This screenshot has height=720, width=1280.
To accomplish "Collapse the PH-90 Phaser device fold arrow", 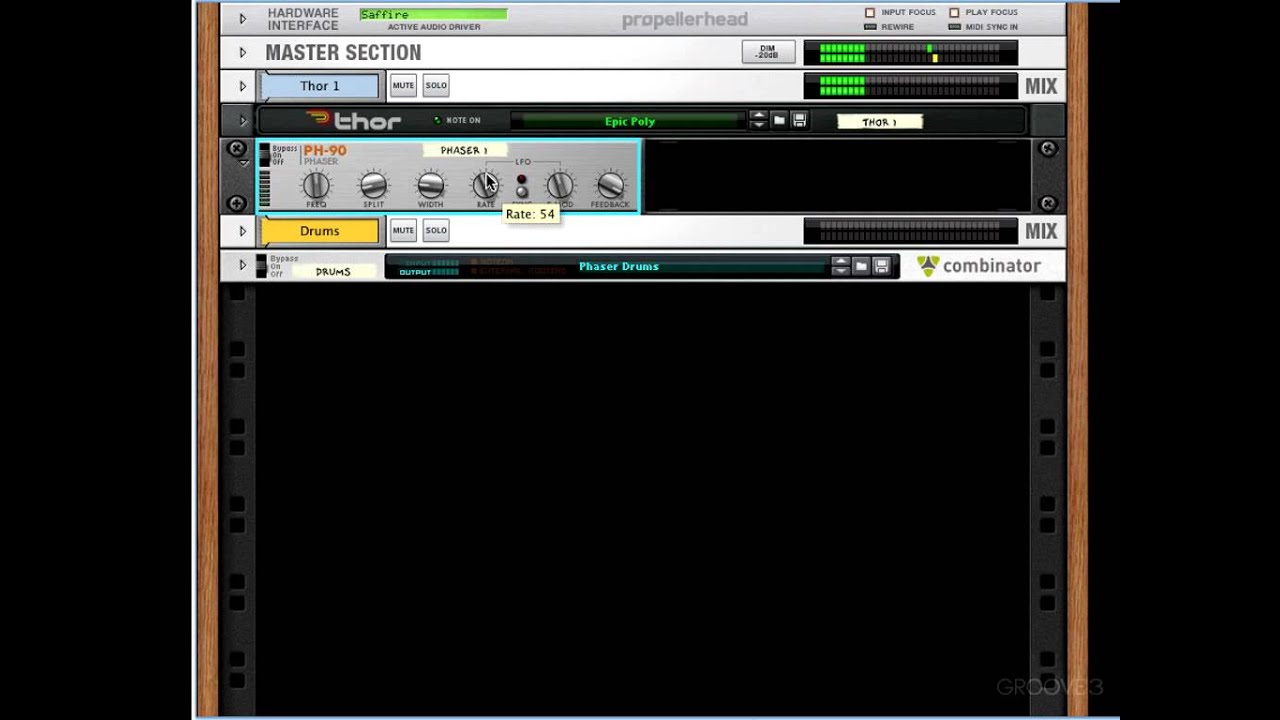I will [243, 163].
